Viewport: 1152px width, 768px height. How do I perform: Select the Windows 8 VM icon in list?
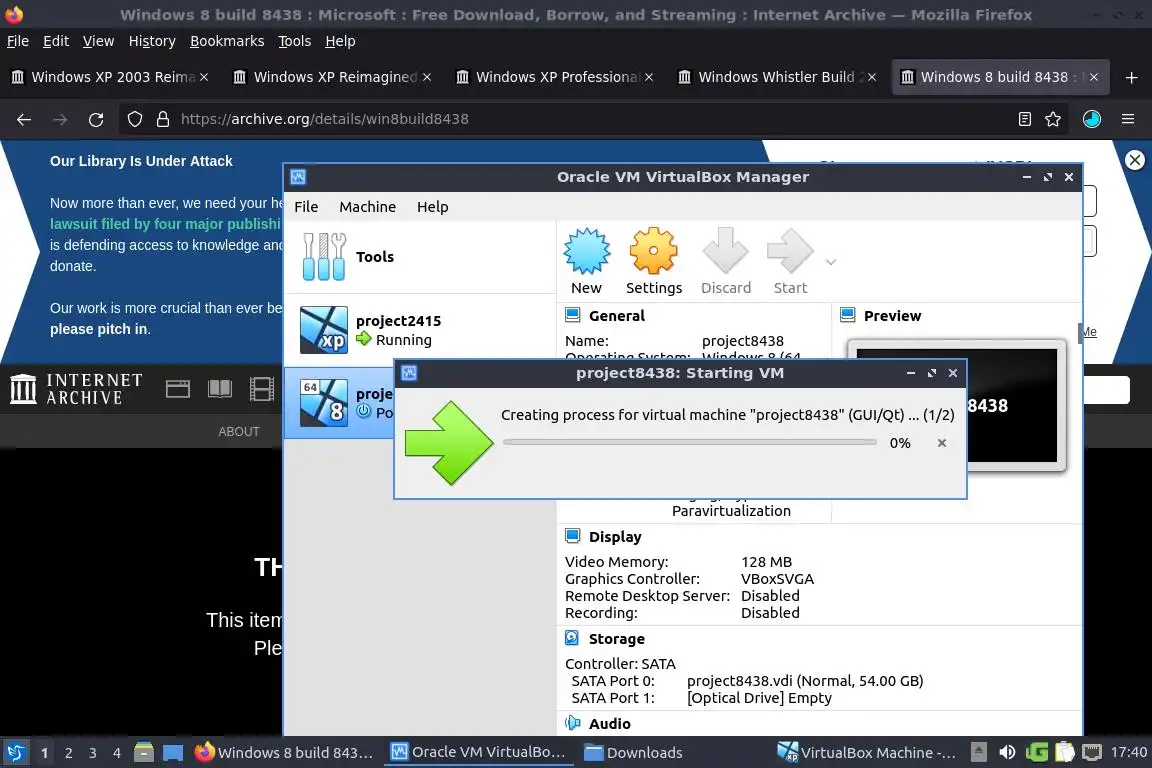pos(324,403)
